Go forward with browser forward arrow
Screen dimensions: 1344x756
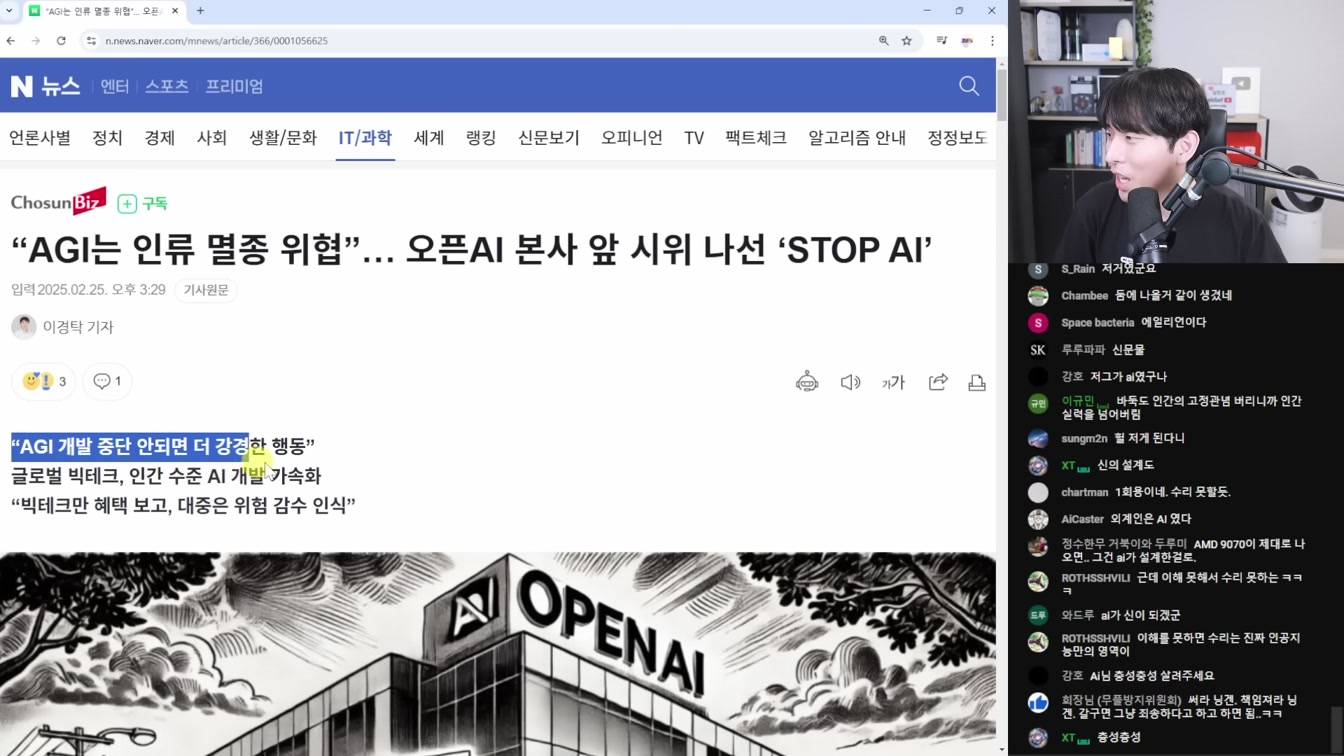click(36, 41)
